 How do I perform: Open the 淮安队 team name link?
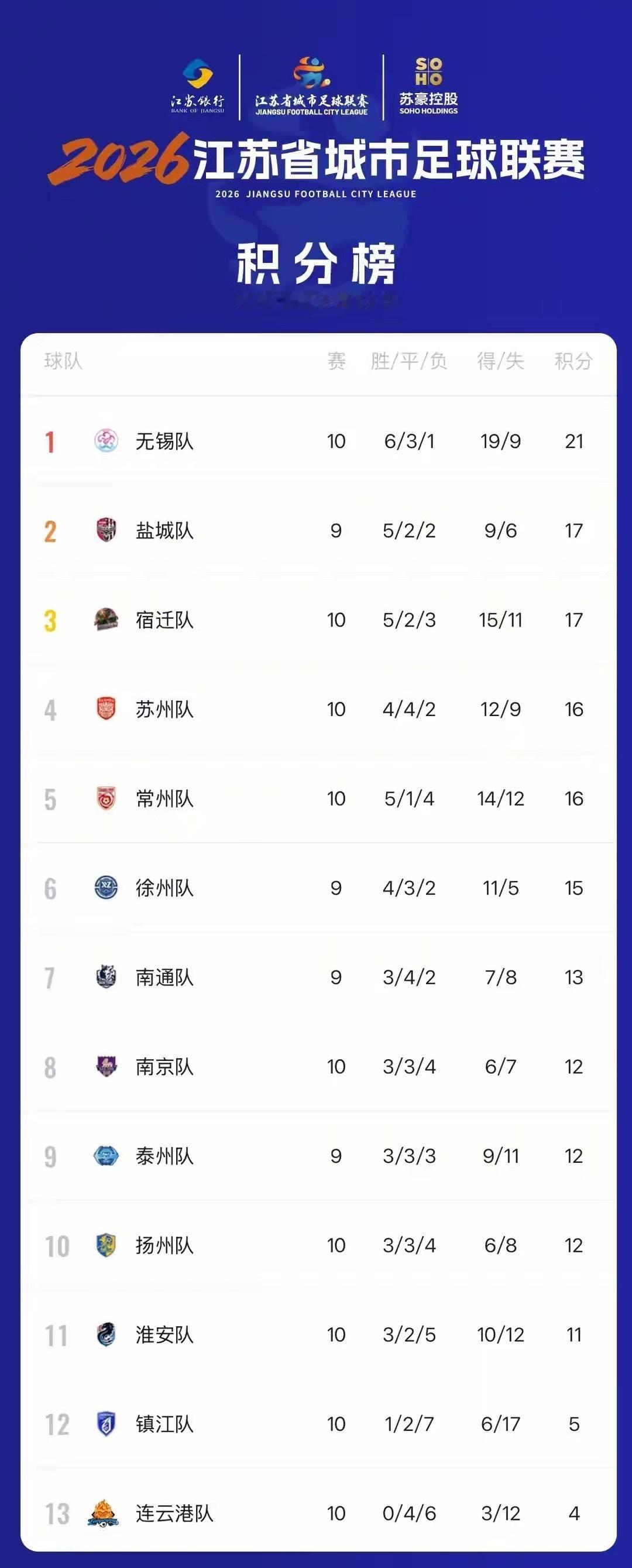tap(164, 1334)
